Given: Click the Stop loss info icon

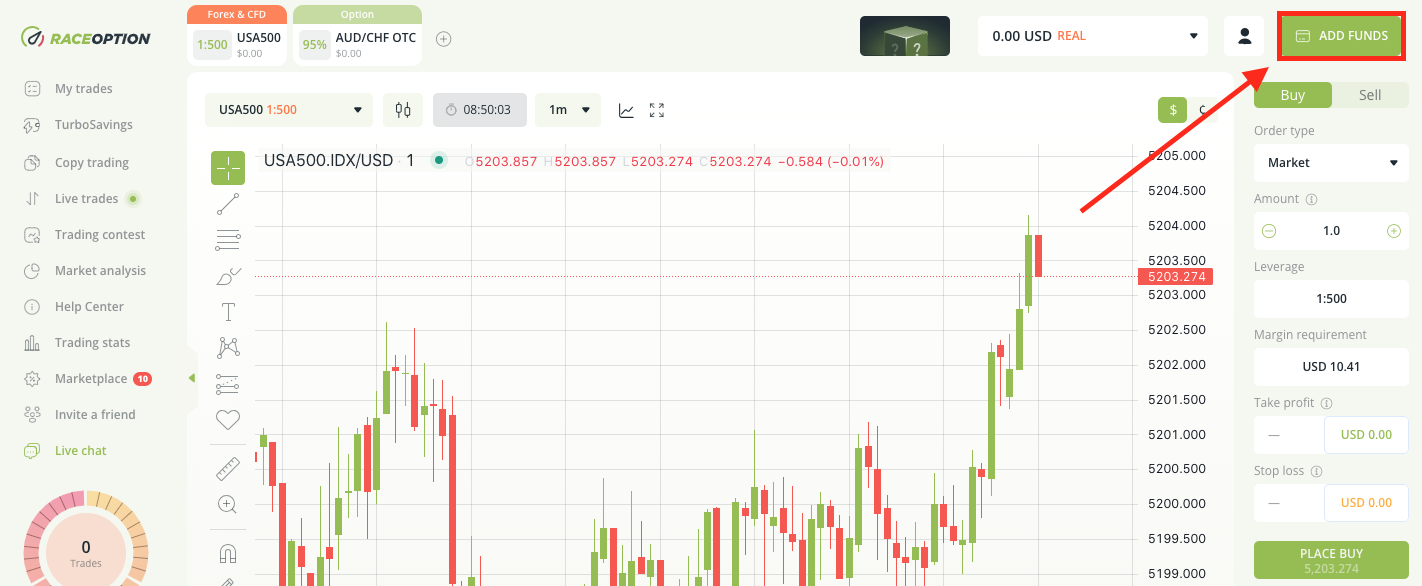Looking at the screenshot, I should (1317, 471).
